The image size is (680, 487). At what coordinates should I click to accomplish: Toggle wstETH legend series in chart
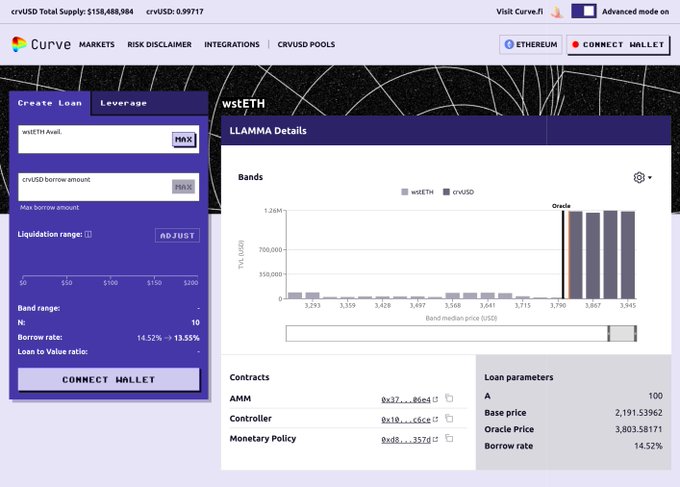[417, 192]
